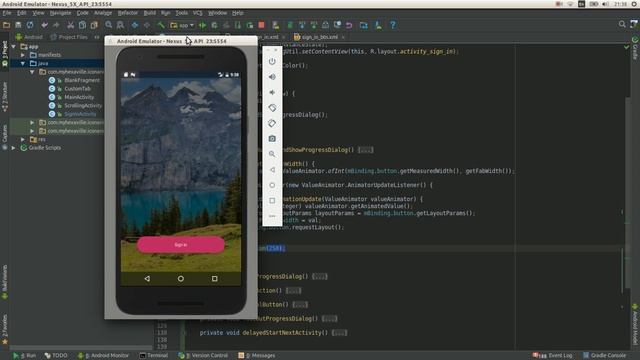The width and height of the screenshot is (640, 360).
Task: Open the Version Control tool window
Action: point(203,356)
